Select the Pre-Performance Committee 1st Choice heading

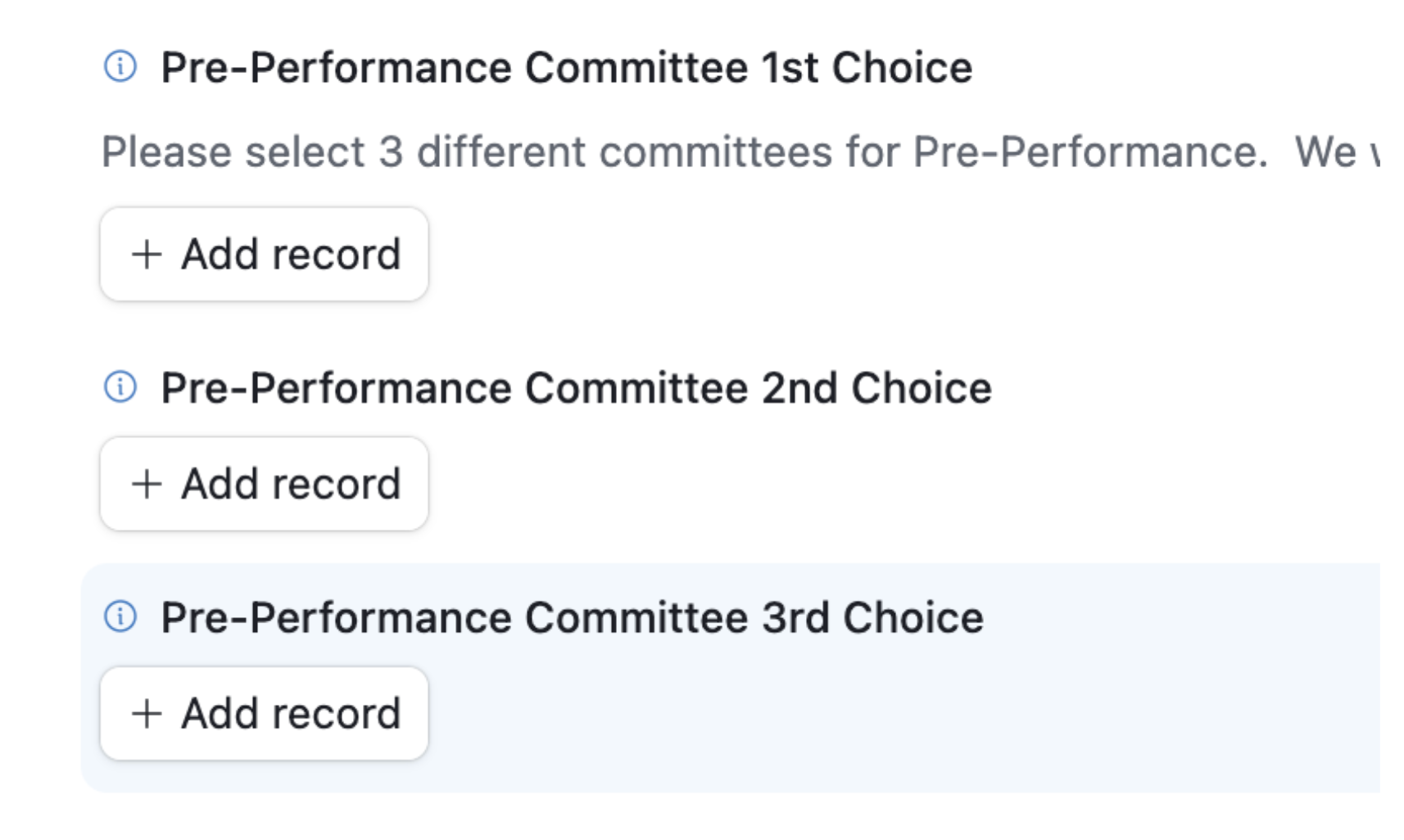pyautogui.click(x=566, y=67)
